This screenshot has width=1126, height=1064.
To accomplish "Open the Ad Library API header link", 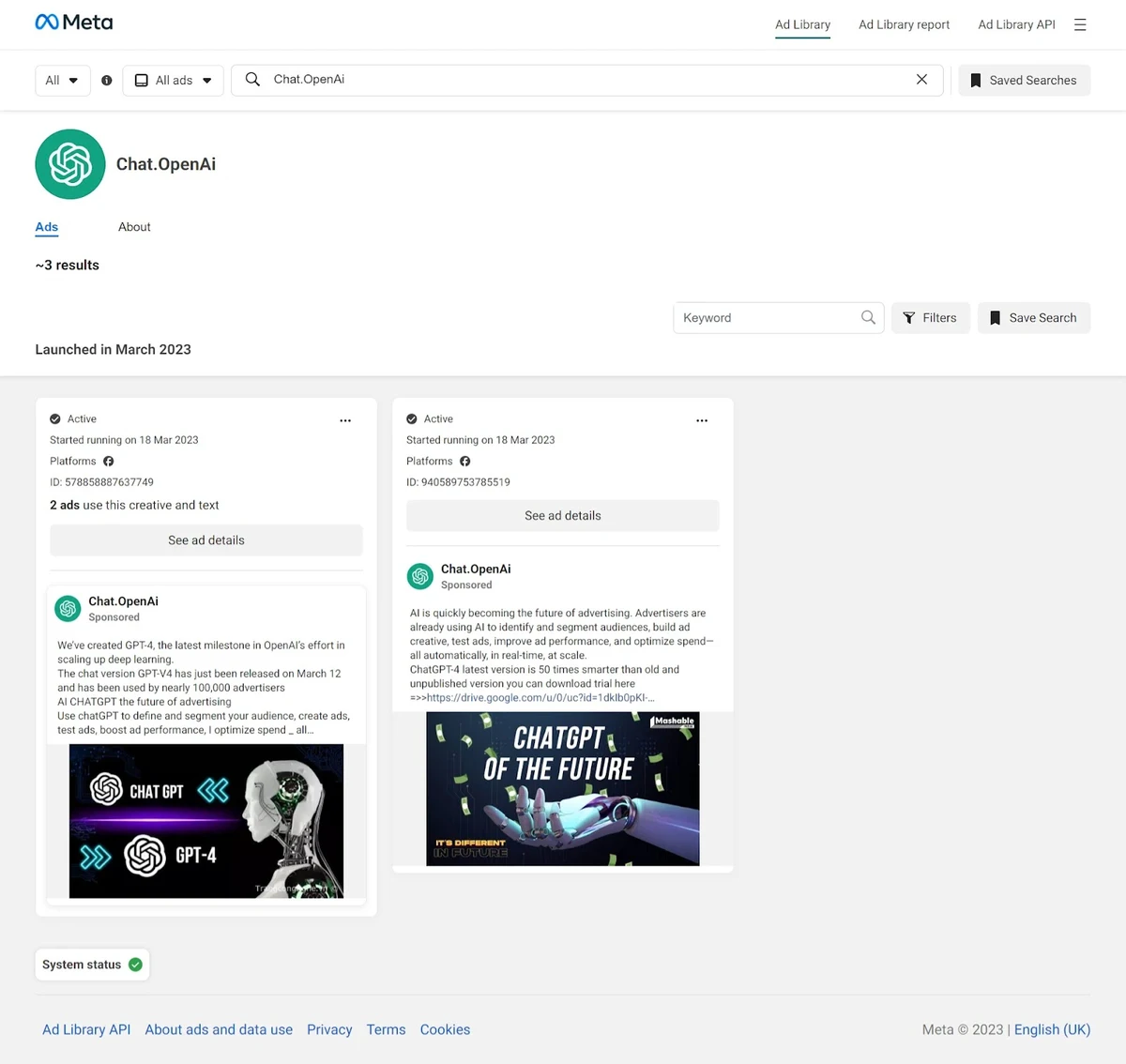I will pyautogui.click(x=1016, y=24).
